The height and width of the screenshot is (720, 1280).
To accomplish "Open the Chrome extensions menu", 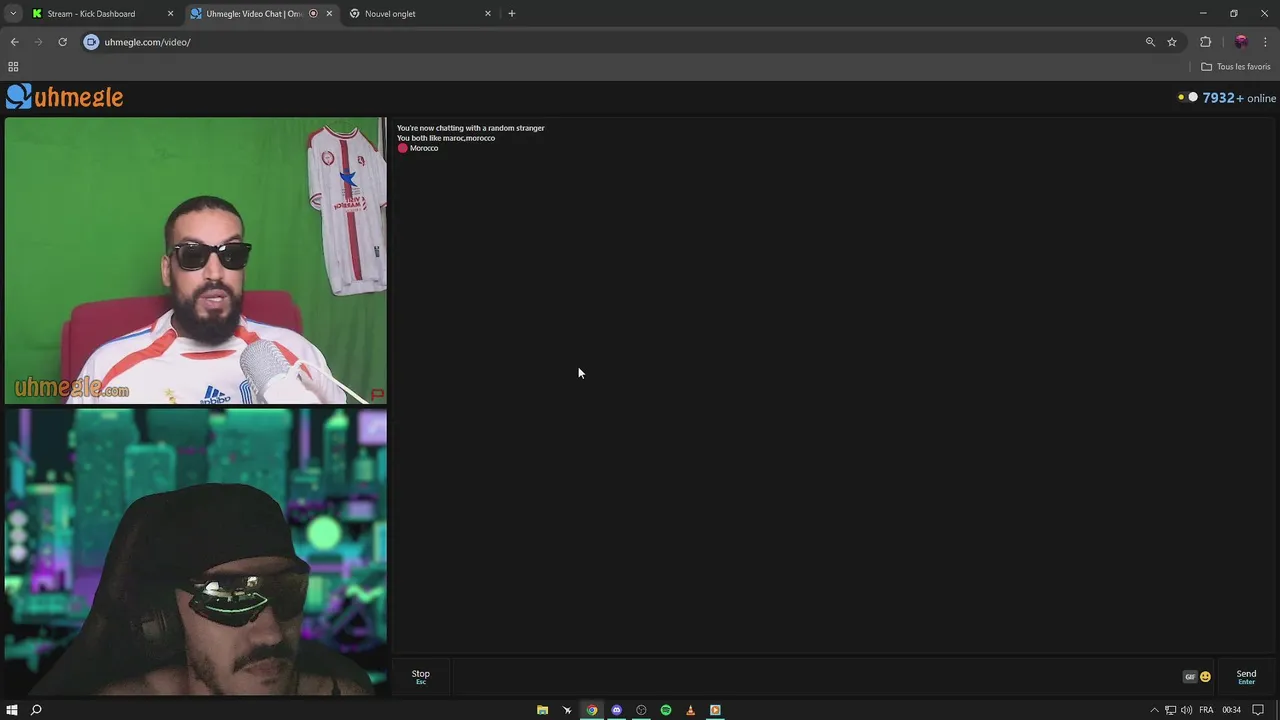I will pyautogui.click(x=1205, y=42).
